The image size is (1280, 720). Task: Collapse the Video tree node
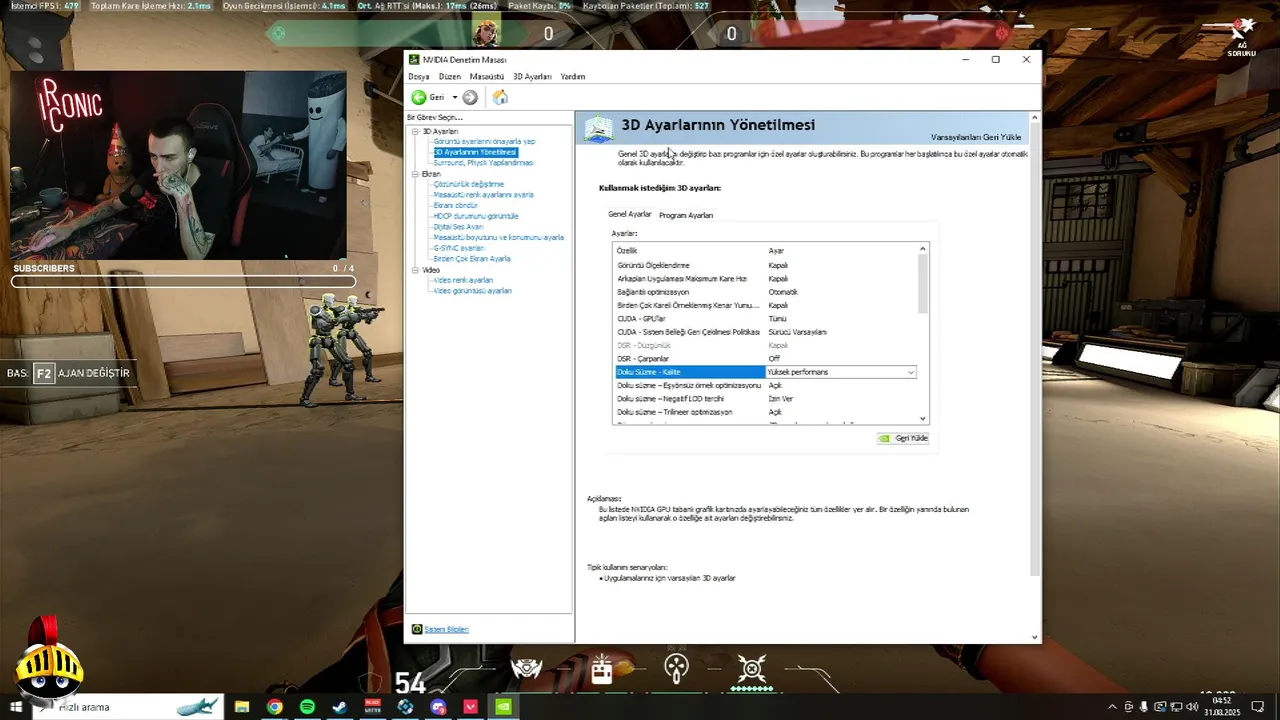(415, 270)
